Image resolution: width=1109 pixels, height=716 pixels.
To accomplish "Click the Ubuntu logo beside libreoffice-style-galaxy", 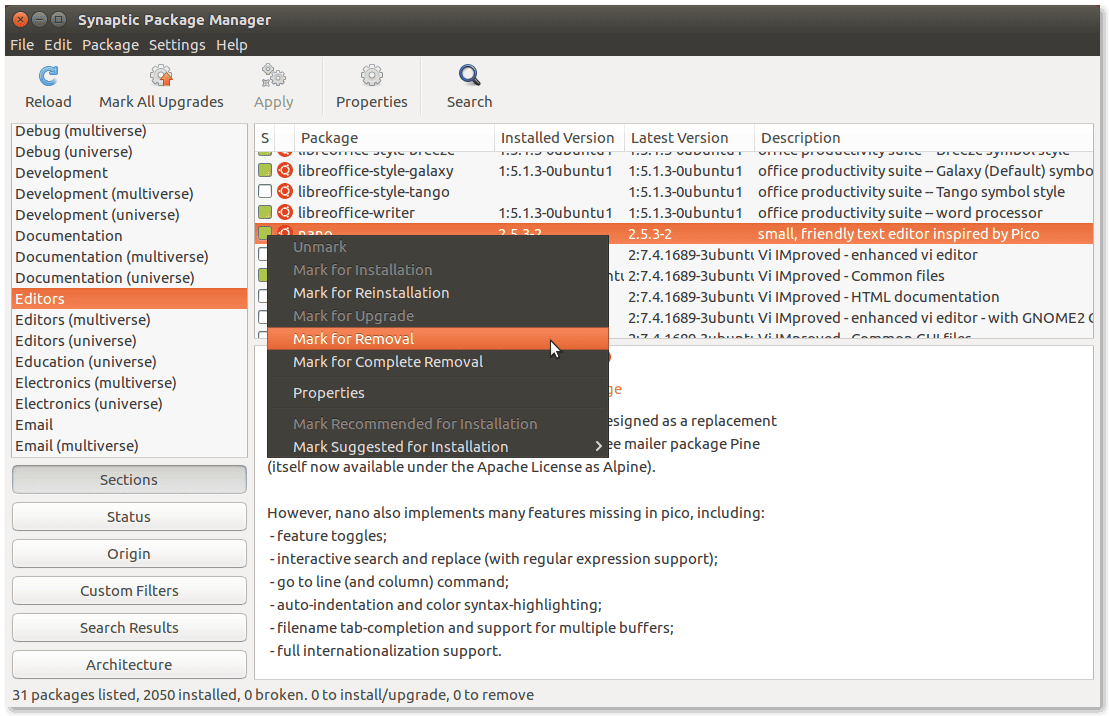I will click(284, 171).
